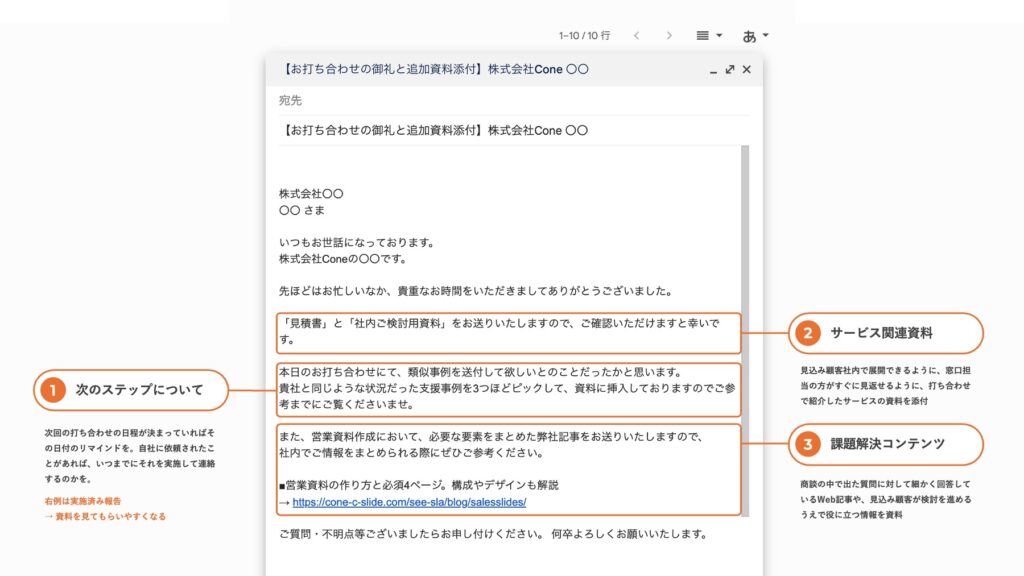
Task: Go to the previous page of messages
Action: pos(636,35)
